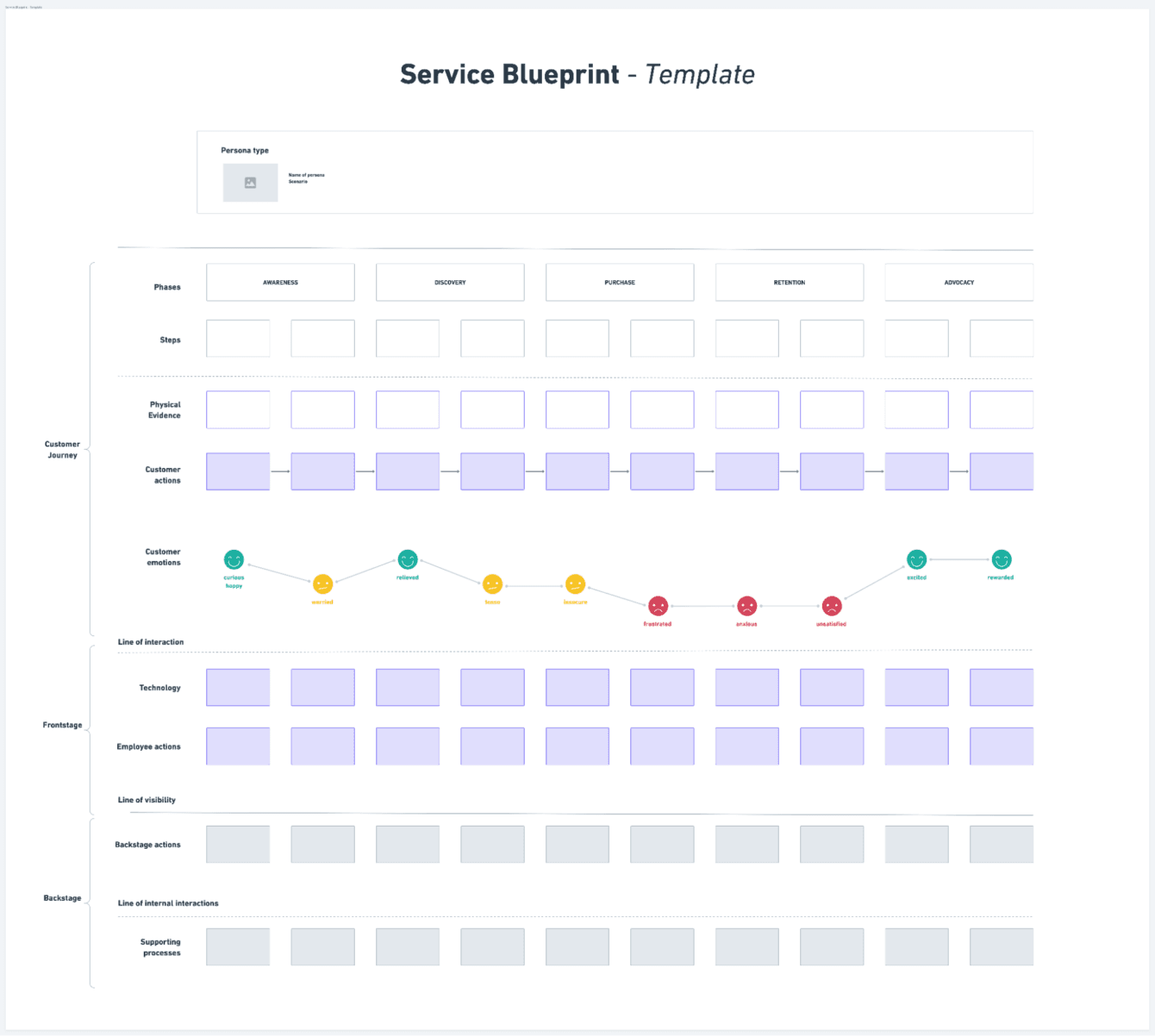Select the first purple Customer actions box
This screenshot has height=1036, width=1155.
pyautogui.click(x=237, y=471)
